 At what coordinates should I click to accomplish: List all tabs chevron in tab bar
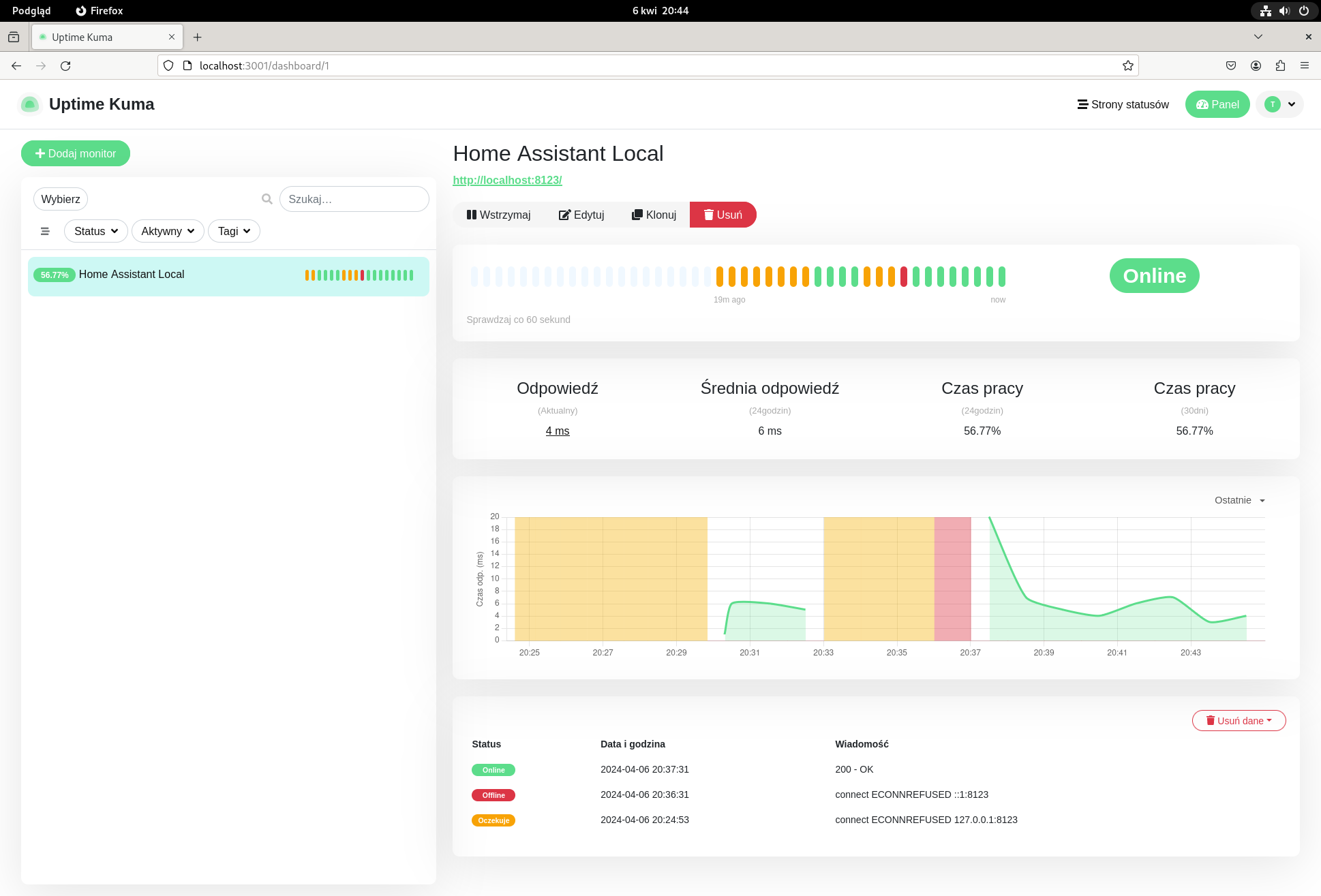coord(1258,37)
